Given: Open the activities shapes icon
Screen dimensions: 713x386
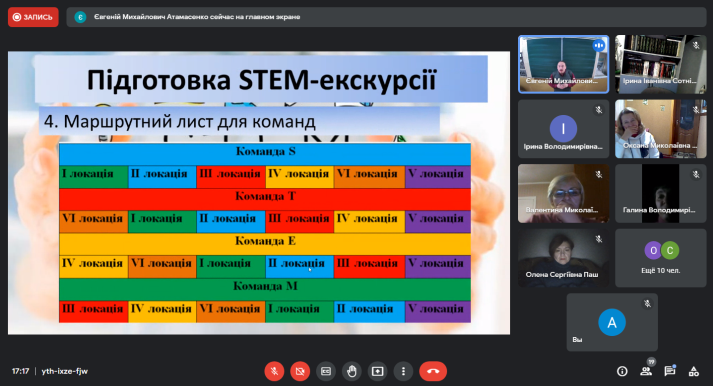Looking at the screenshot, I should 693,371.
